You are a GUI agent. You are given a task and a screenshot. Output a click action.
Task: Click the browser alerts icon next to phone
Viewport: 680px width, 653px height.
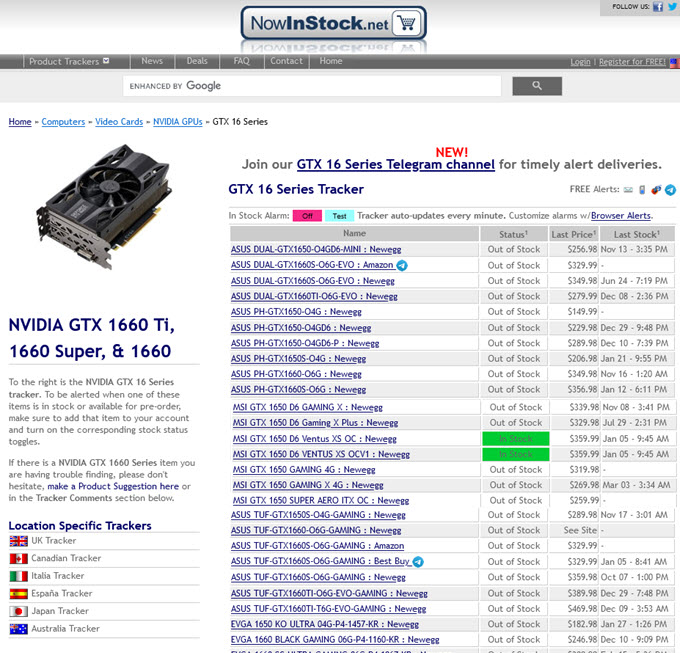(x=656, y=189)
